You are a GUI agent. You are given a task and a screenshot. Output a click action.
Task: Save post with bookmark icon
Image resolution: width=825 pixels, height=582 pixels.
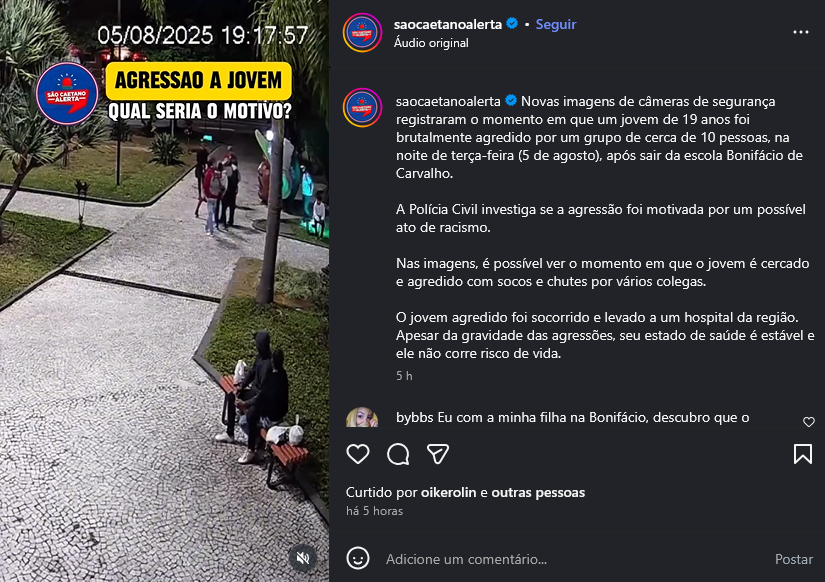[x=803, y=454]
